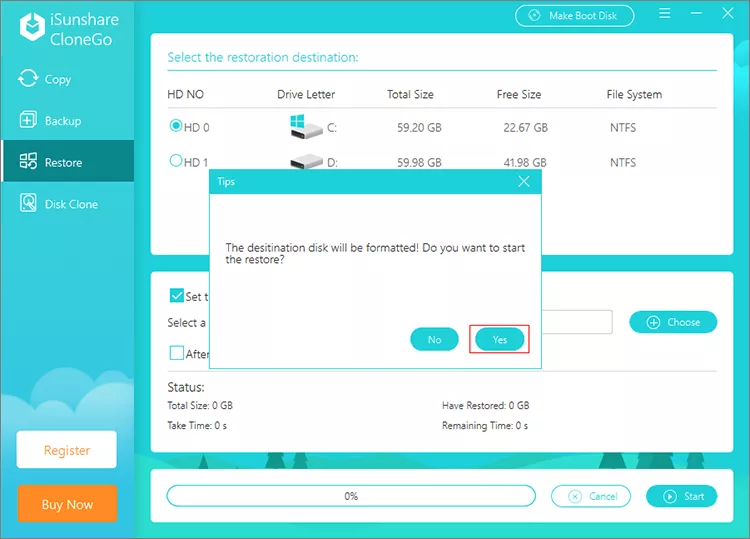Open the Disk Clone section in the sidebar
The image size is (750, 539).
point(67,204)
